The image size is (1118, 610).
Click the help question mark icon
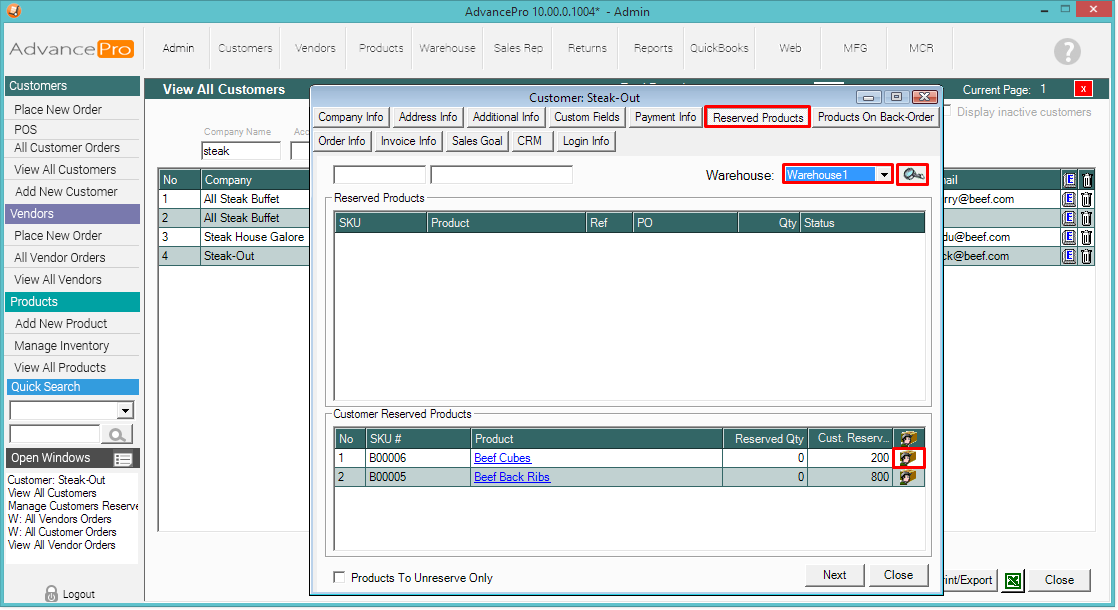click(1067, 52)
